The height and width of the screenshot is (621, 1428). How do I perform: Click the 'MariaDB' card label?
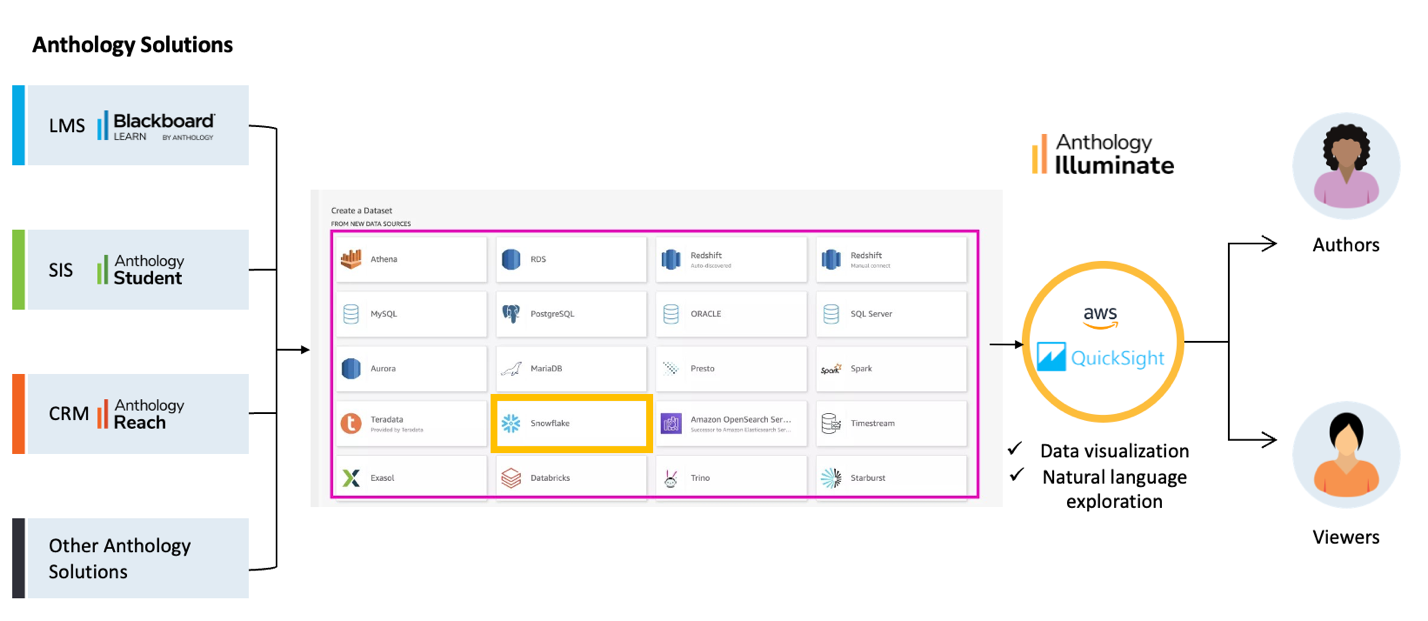546,369
